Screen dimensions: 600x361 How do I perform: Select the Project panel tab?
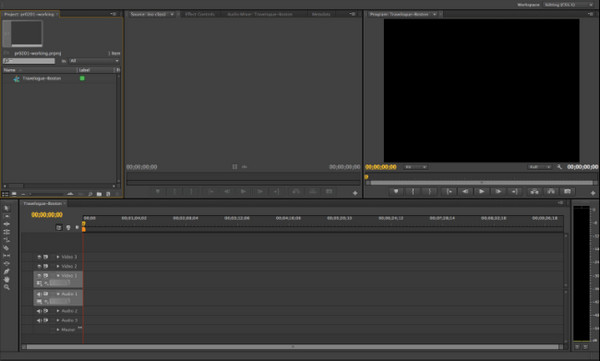[29, 14]
